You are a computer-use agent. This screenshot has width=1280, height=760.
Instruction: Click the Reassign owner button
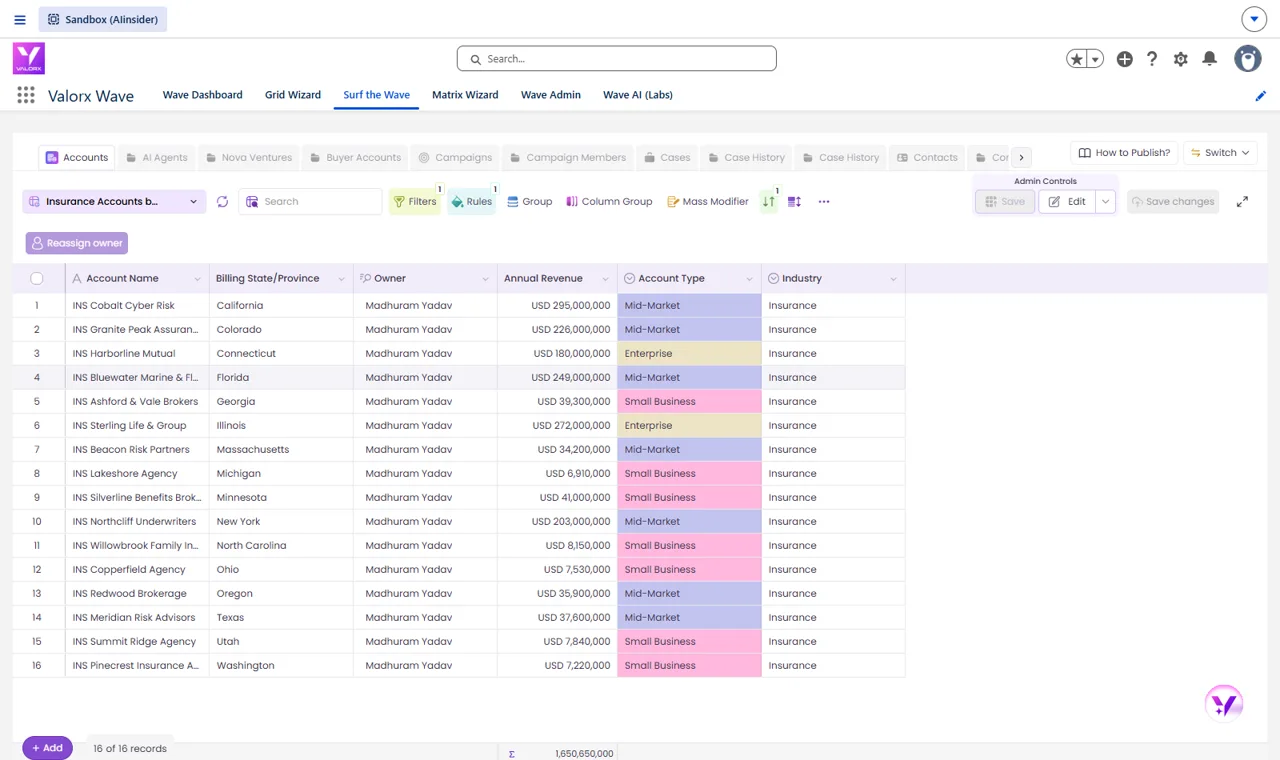77,243
